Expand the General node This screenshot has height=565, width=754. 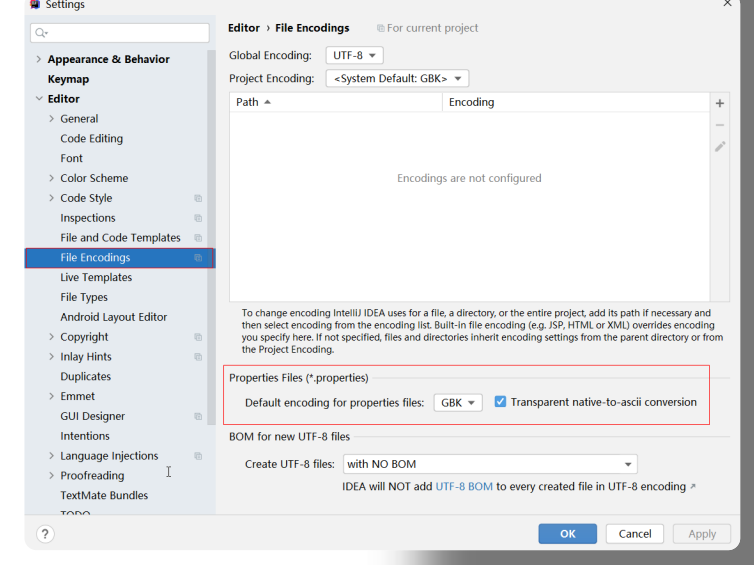(x=51, y=119)
